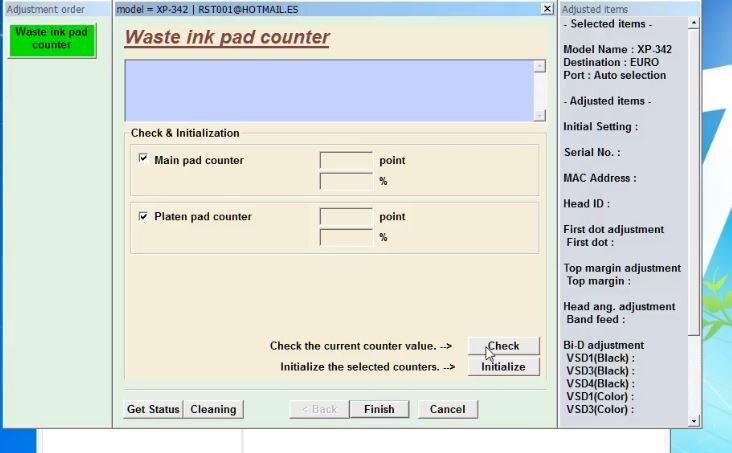
Task: Click 'Head ID :' label
Action: point(586,204)
